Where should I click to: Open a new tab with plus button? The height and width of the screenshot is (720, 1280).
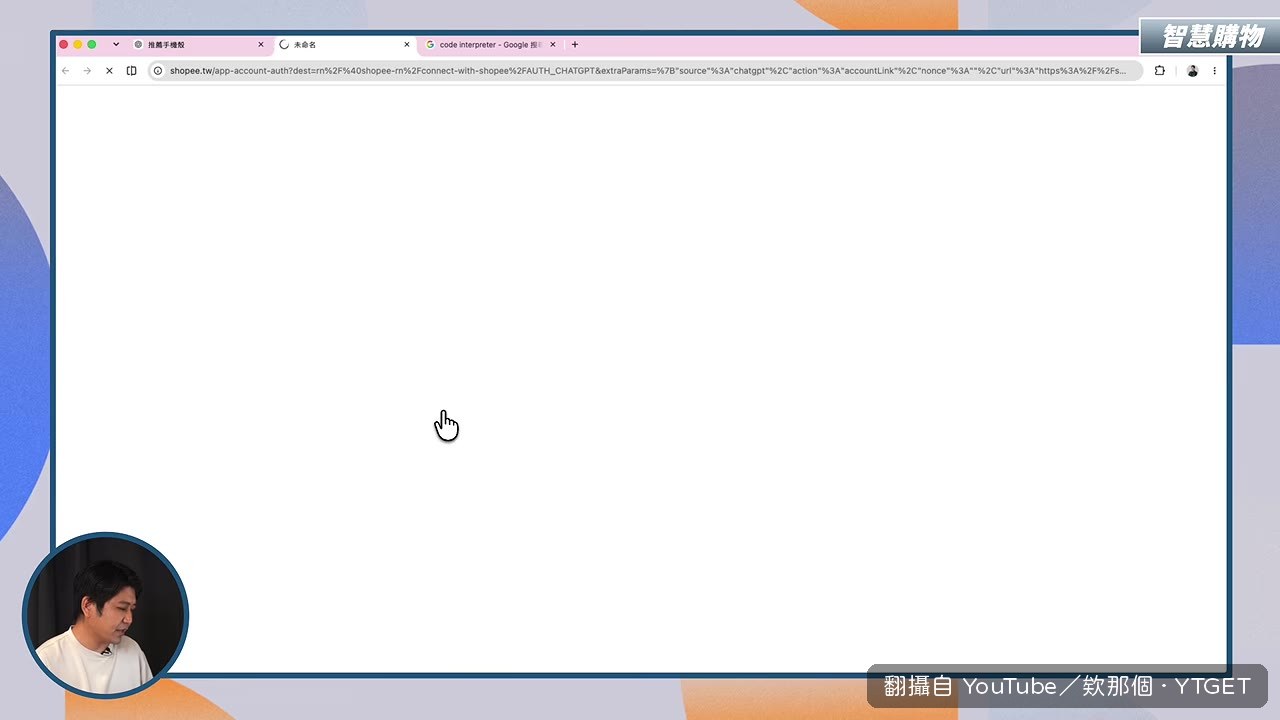pos(575,45)
